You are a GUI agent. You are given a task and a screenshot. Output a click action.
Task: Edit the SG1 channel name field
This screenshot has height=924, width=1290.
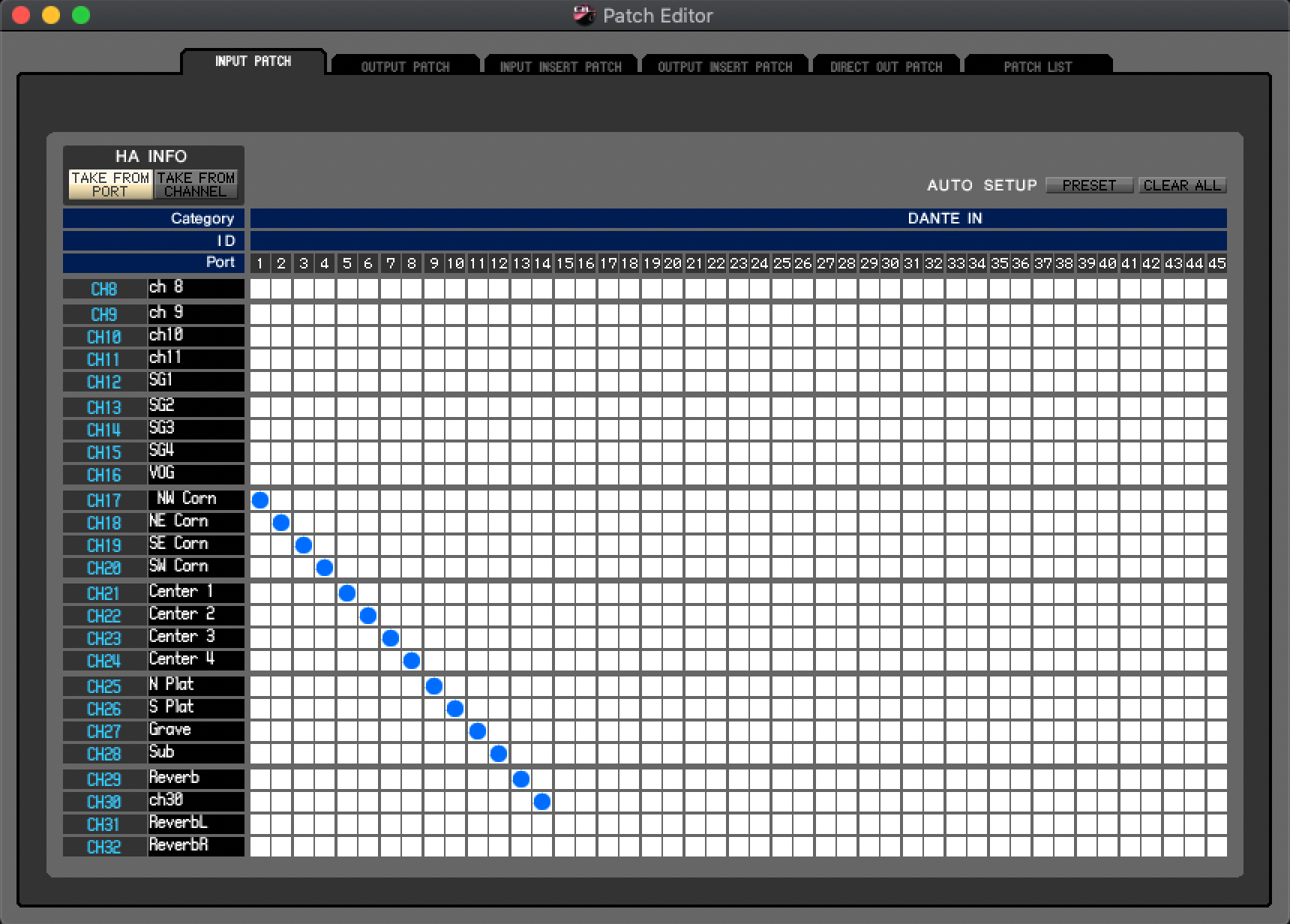pos(196,382)
